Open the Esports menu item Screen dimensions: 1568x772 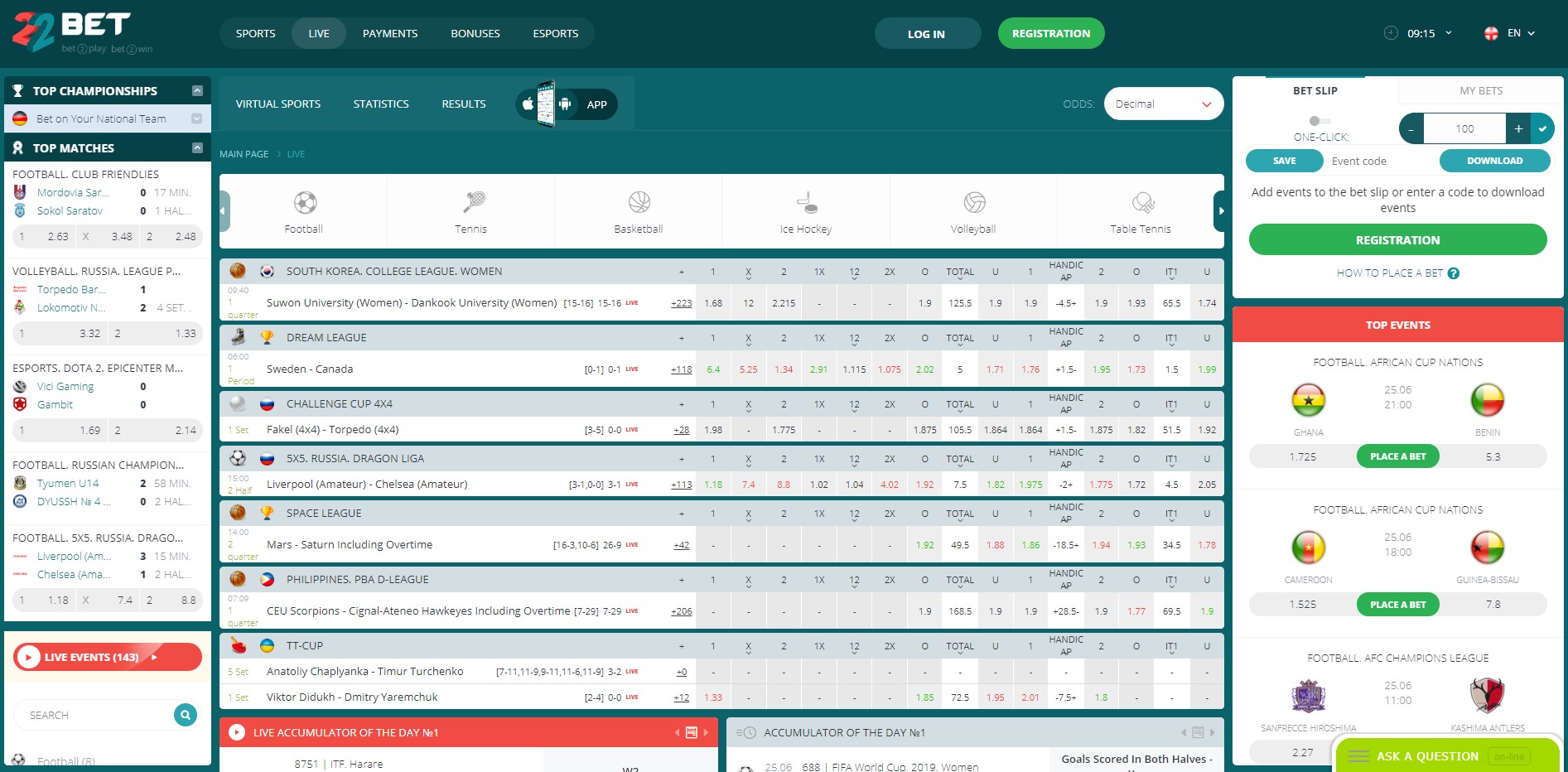(556, 33)
